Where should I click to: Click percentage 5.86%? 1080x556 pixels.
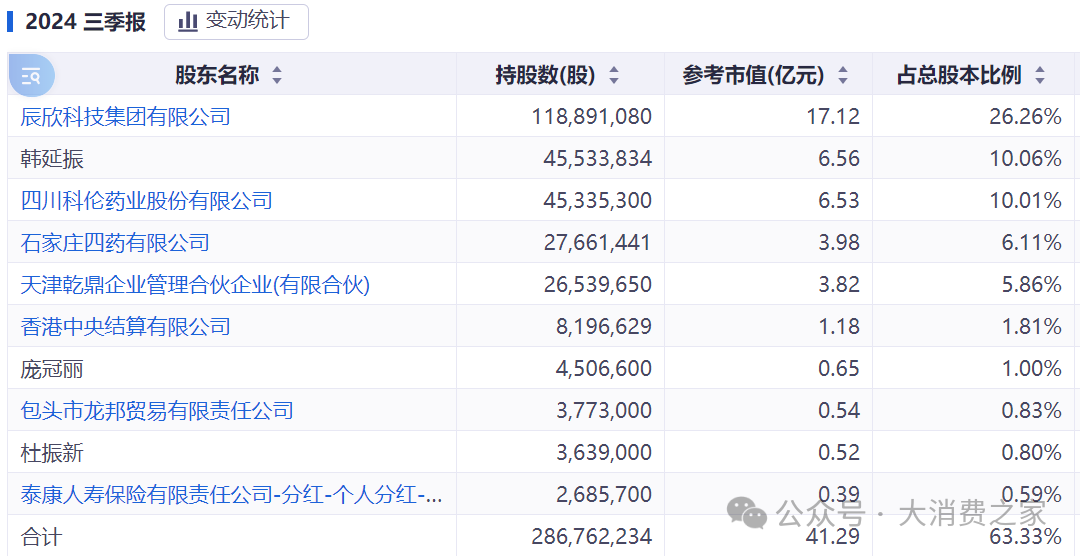1032,285
